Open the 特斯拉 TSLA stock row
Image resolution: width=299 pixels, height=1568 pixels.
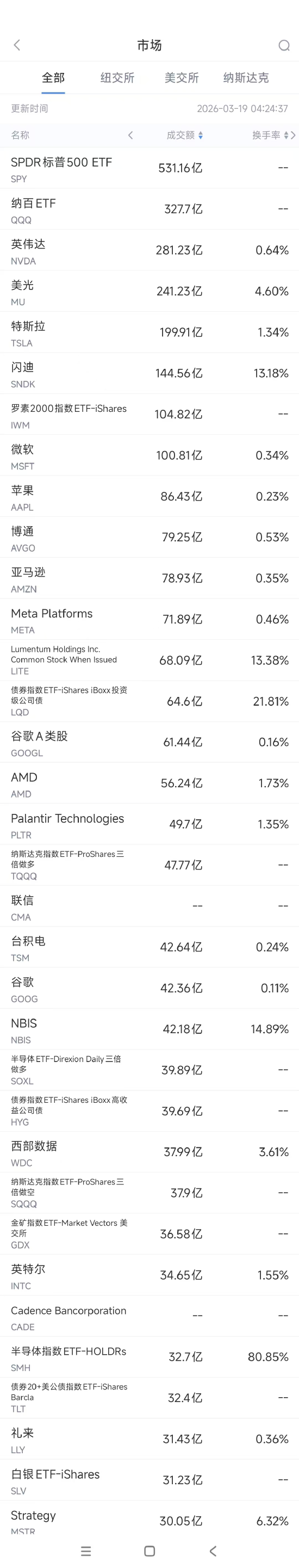[x=149, y=332]
